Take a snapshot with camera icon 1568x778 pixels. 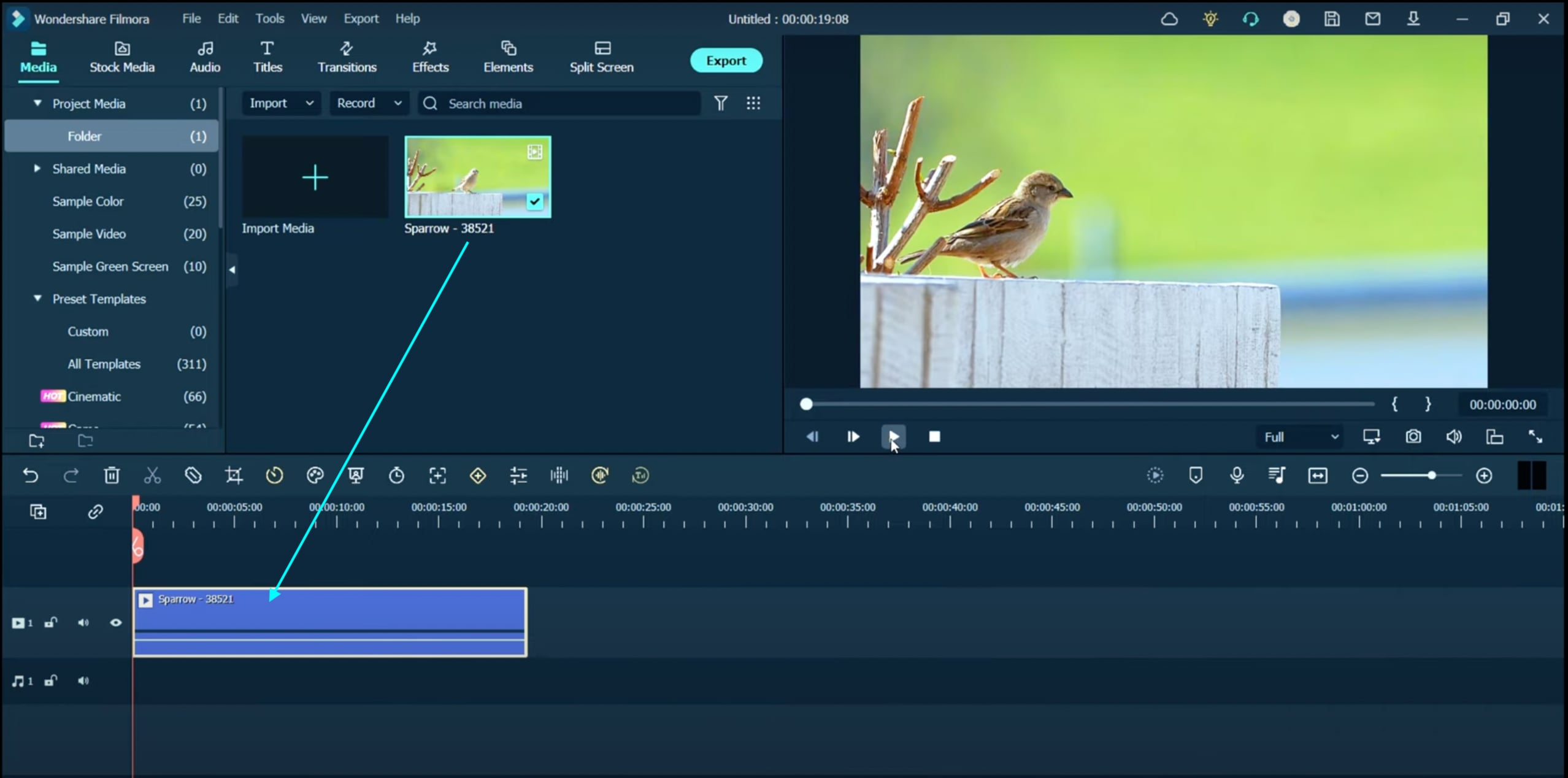(x=1413, y=437)
